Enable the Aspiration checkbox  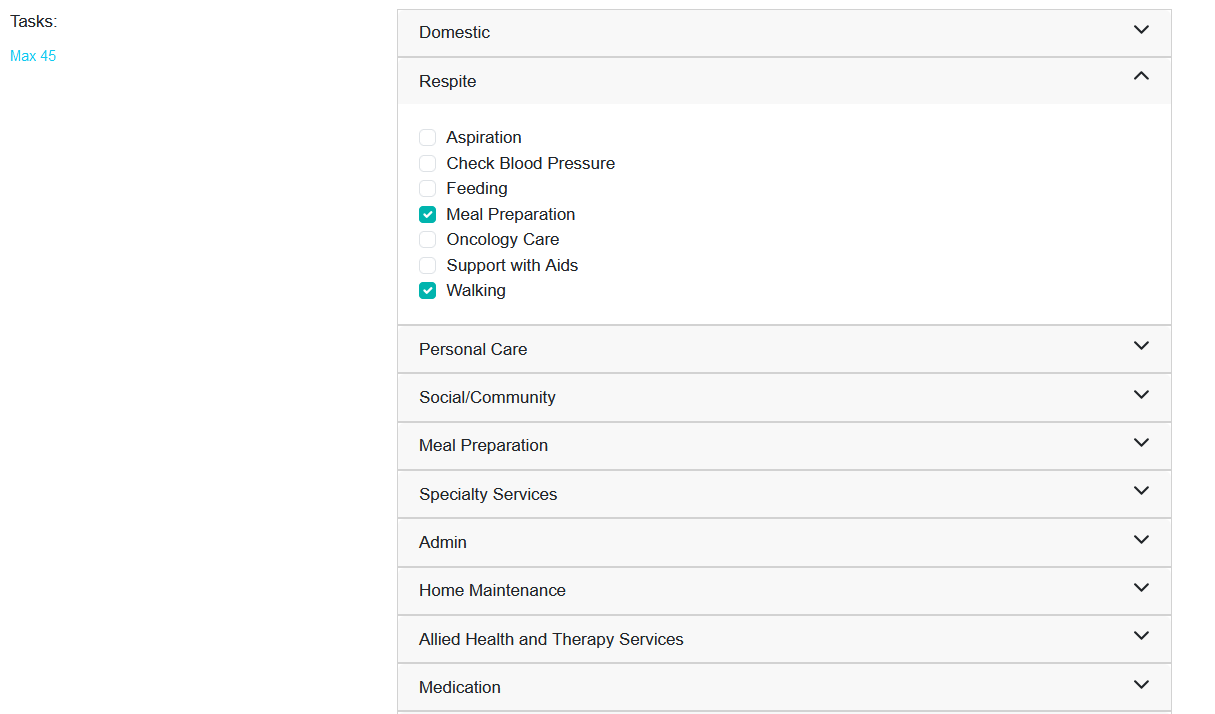pyautogui.click(x=428, y=138)
